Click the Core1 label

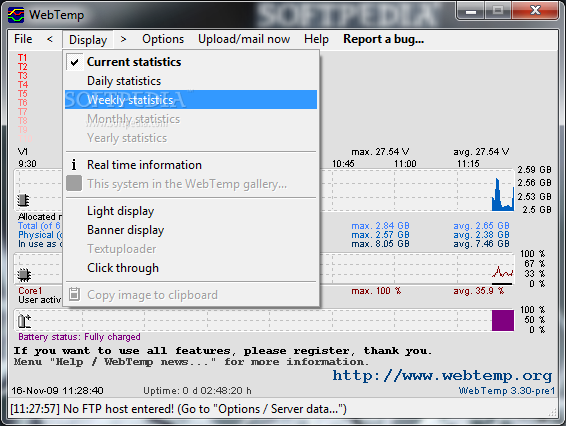click(30, 291)
